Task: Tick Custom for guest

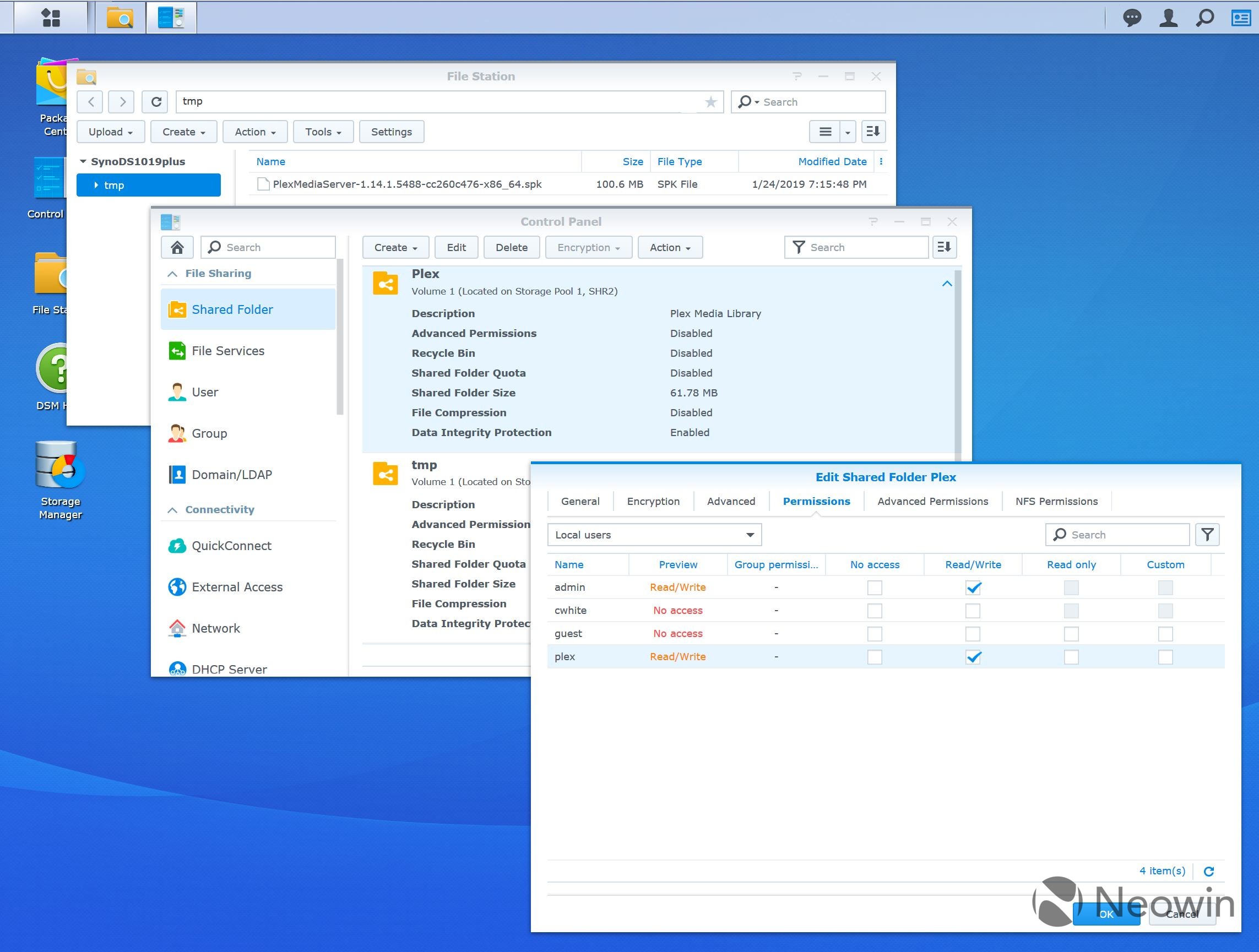Action: 1165,634
